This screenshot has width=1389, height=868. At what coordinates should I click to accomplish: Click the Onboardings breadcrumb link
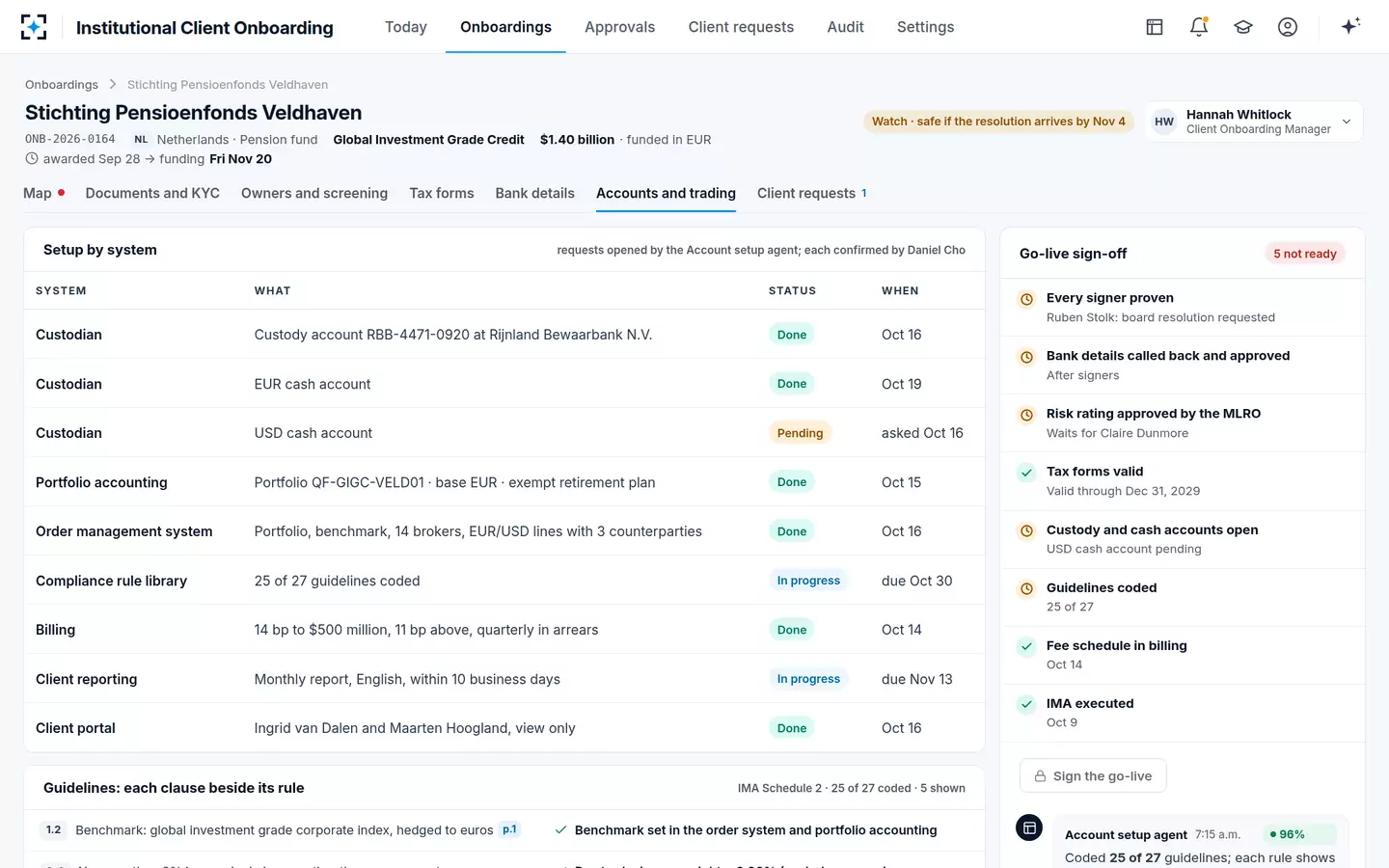[62, 84]
